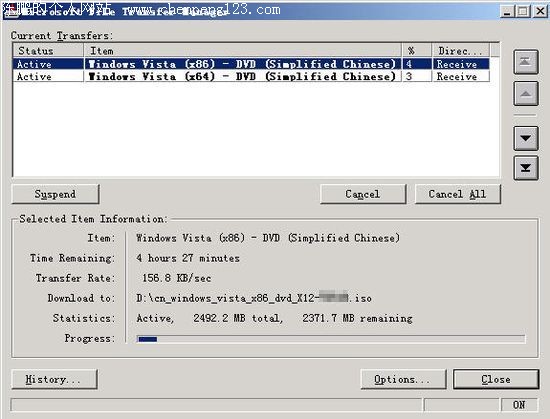The width and height of the screenshot is (550, 419).
Task: Suspend the selected transfer
Action: click(x=55, y=194)
